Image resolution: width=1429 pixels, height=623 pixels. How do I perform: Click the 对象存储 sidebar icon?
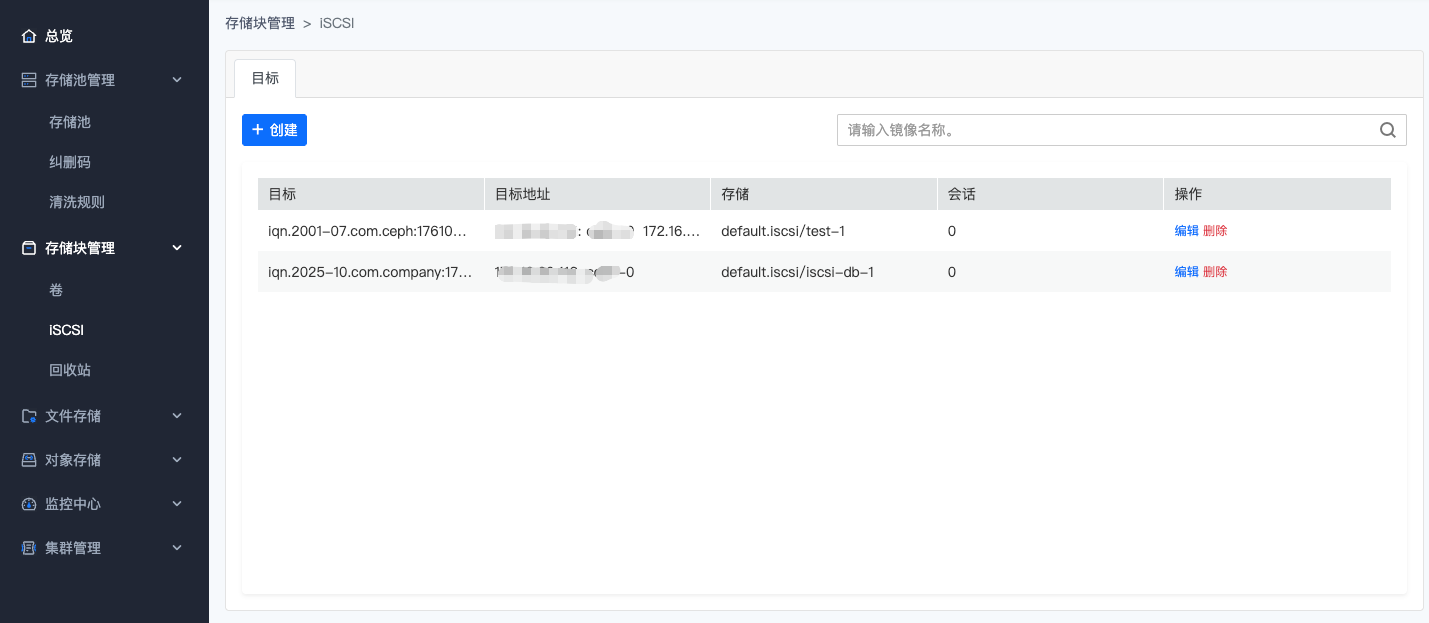(29, 460)
